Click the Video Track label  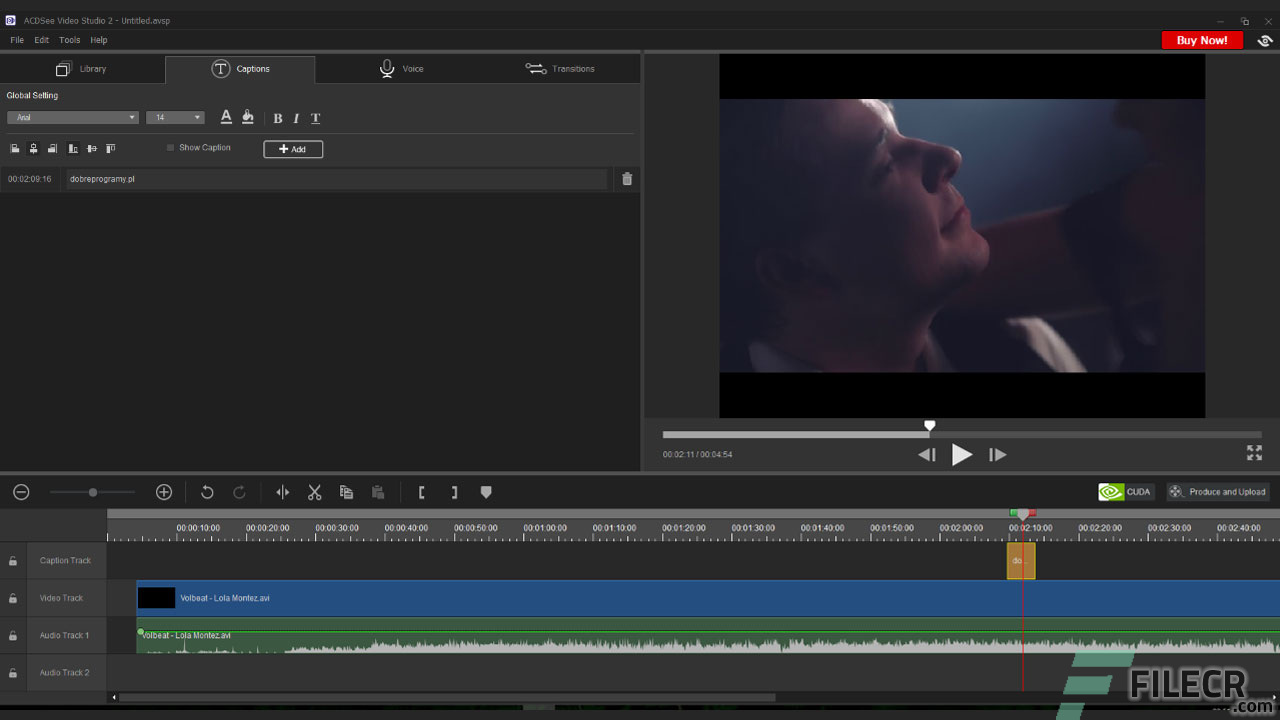point(61,598)
